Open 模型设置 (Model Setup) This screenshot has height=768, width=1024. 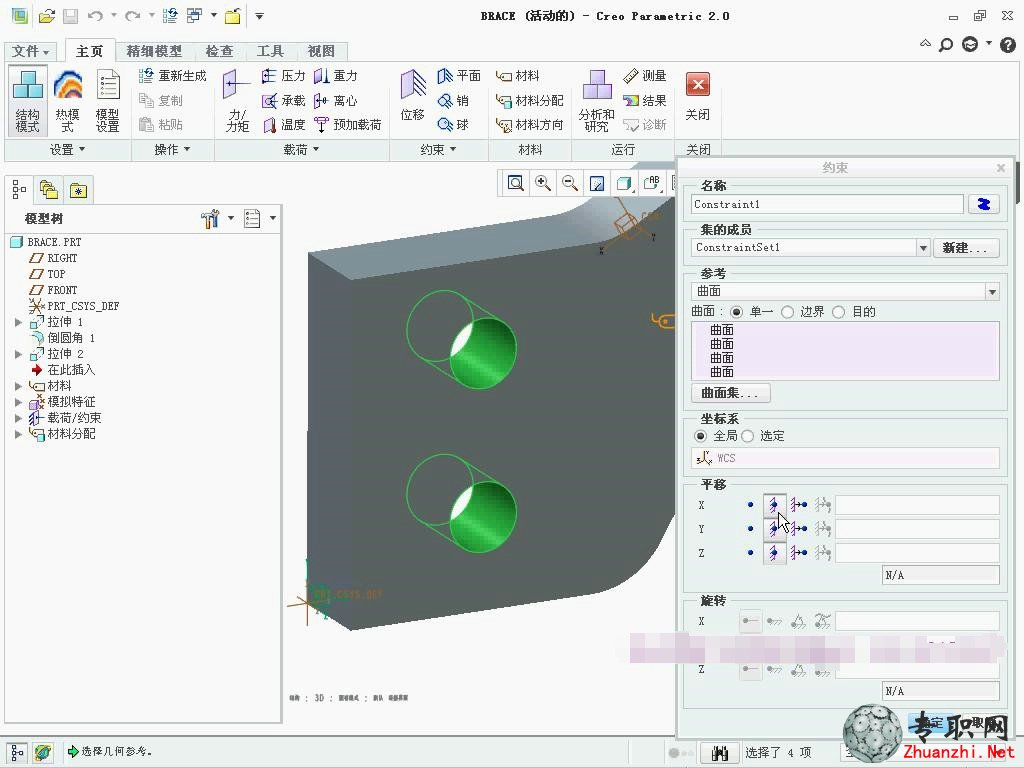click(108, 101)
